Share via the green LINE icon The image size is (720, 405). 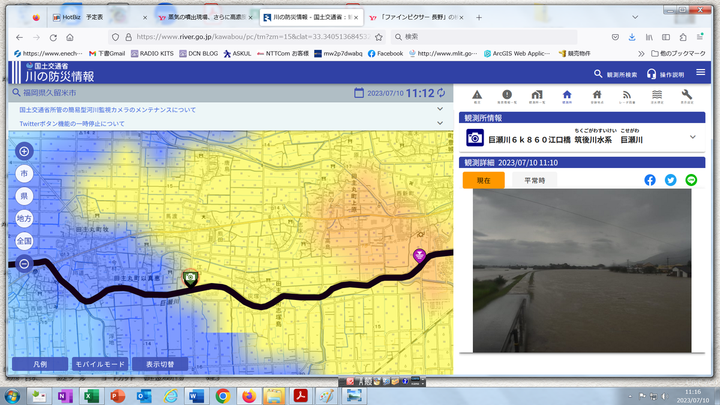(x=691, y=180)
